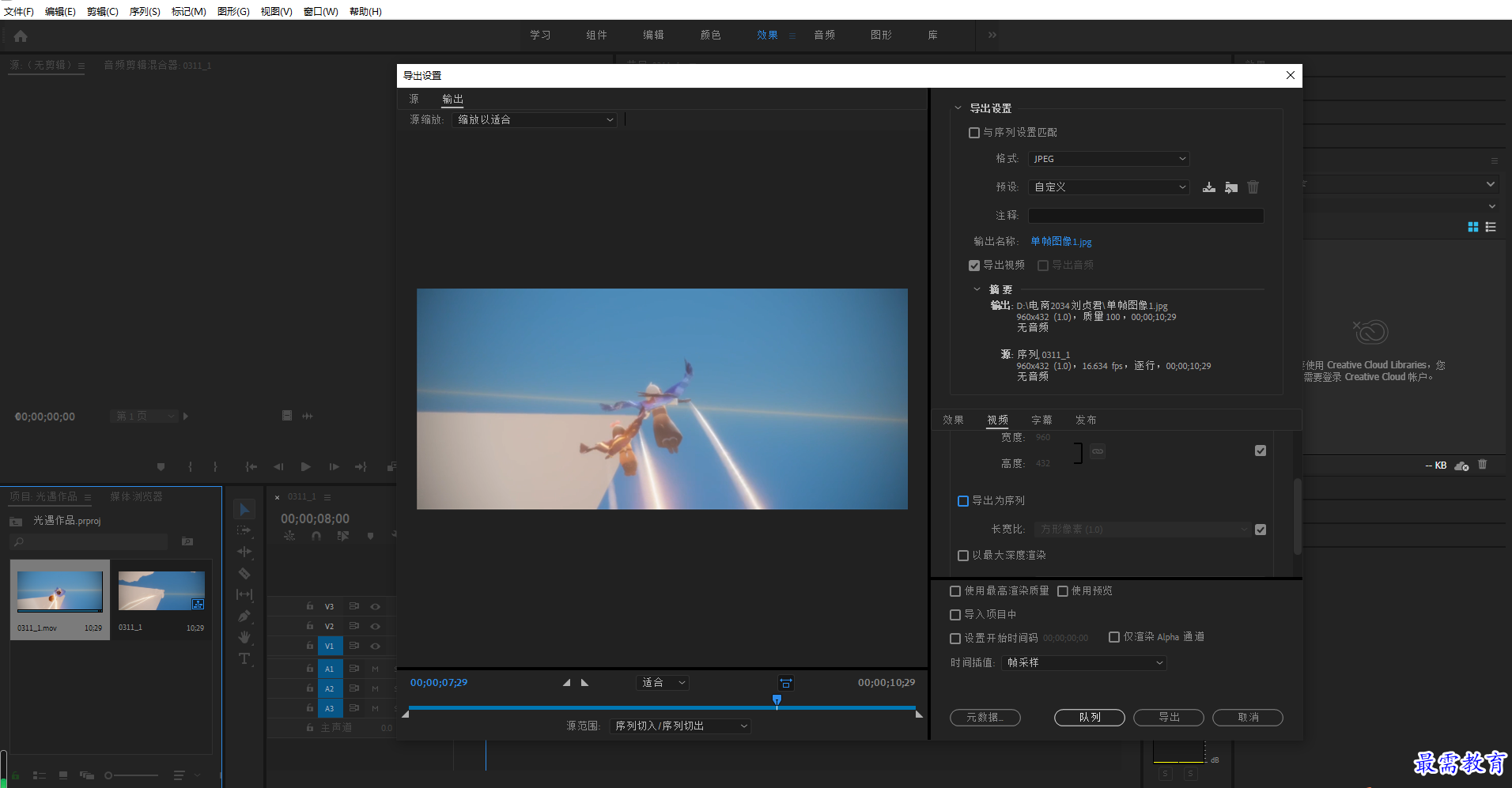Enable Set Start Timecode checkbox
Image resolution: width=1512 pixels, height=788 pixels.
tap(955, 639)
